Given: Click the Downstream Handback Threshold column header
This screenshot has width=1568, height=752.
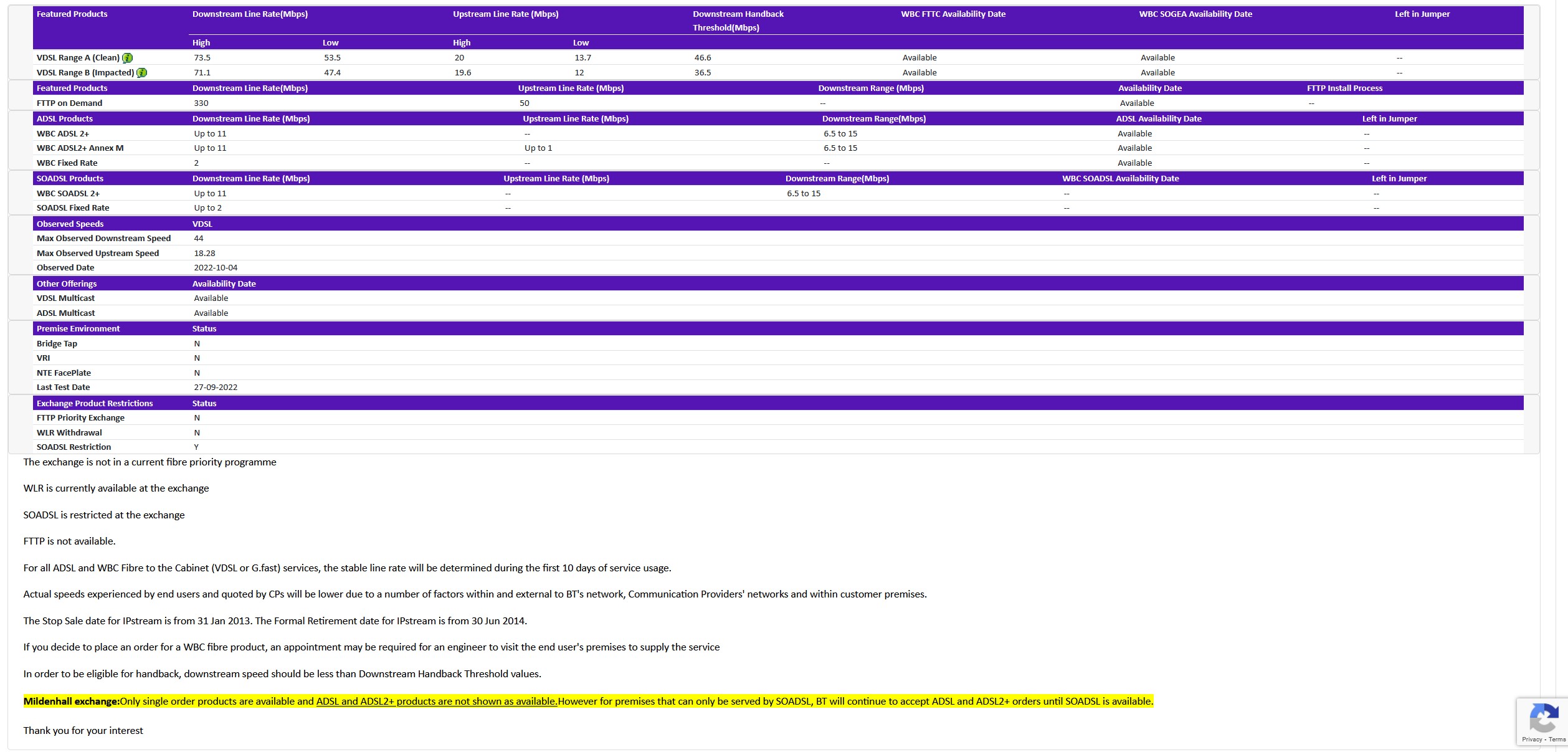Looking at the screenshot, I should tap(738, 21).
